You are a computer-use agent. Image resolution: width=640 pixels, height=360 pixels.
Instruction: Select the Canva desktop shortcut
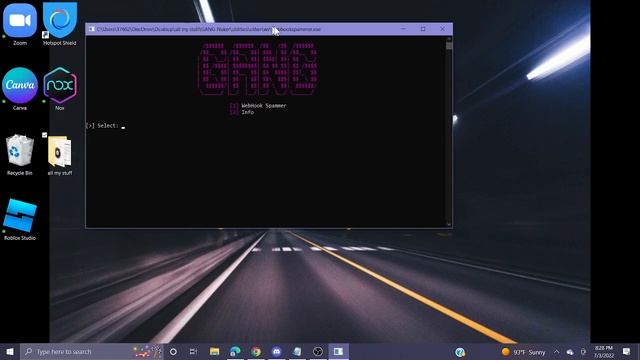20,89
